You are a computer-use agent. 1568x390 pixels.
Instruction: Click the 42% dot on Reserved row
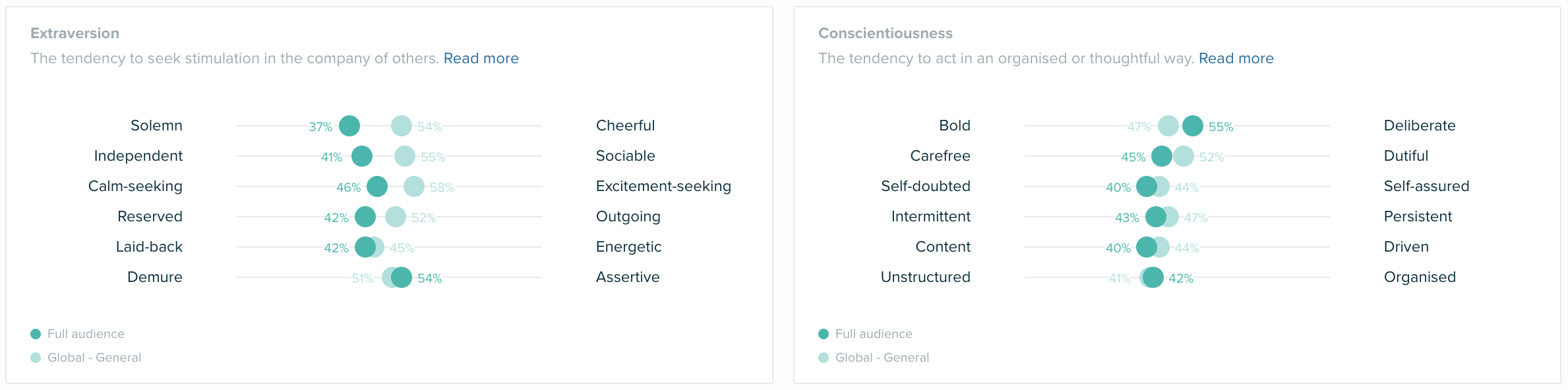click(x=365, y=217)
